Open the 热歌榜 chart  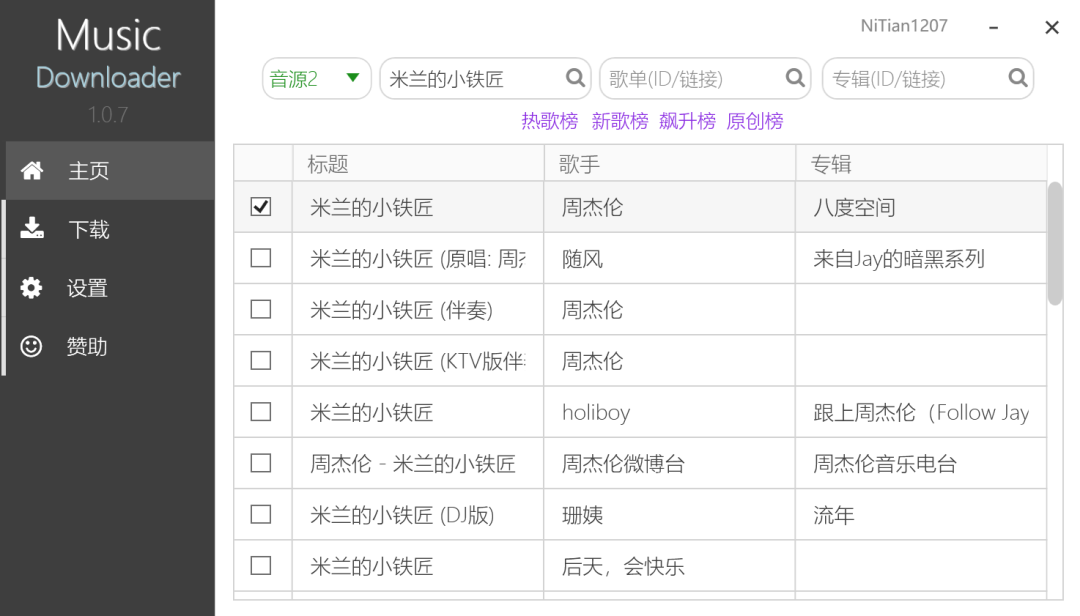pyautogui.click(x=550, y=122)
